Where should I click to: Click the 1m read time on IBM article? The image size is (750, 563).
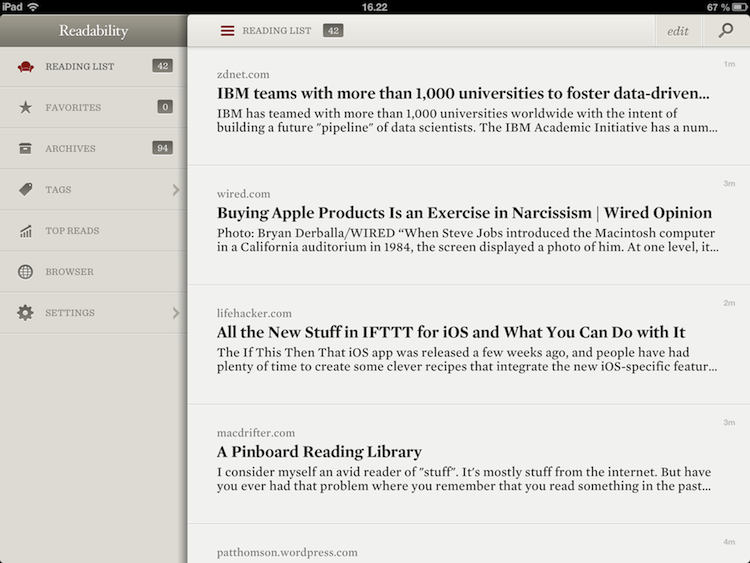(729, 64)
